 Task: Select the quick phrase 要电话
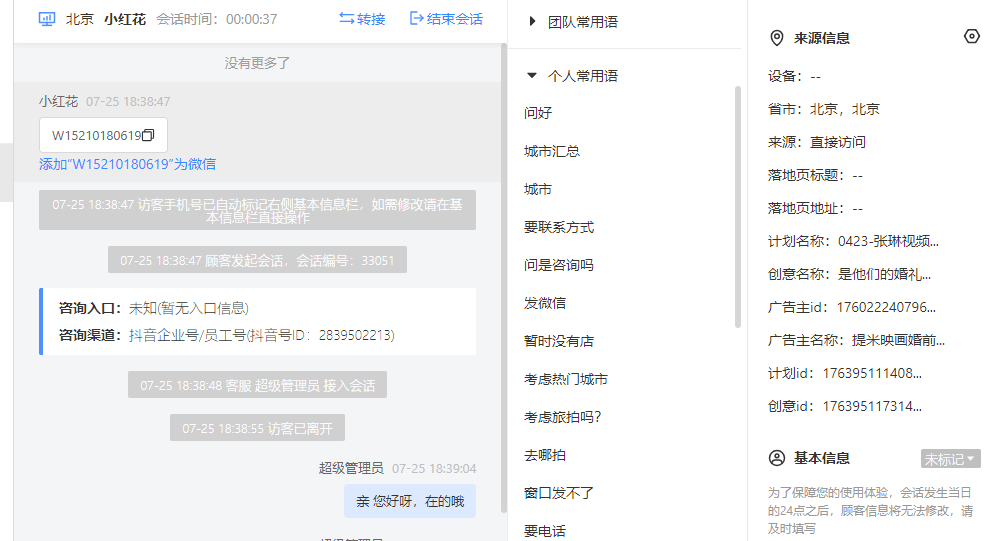coord(544,531)
